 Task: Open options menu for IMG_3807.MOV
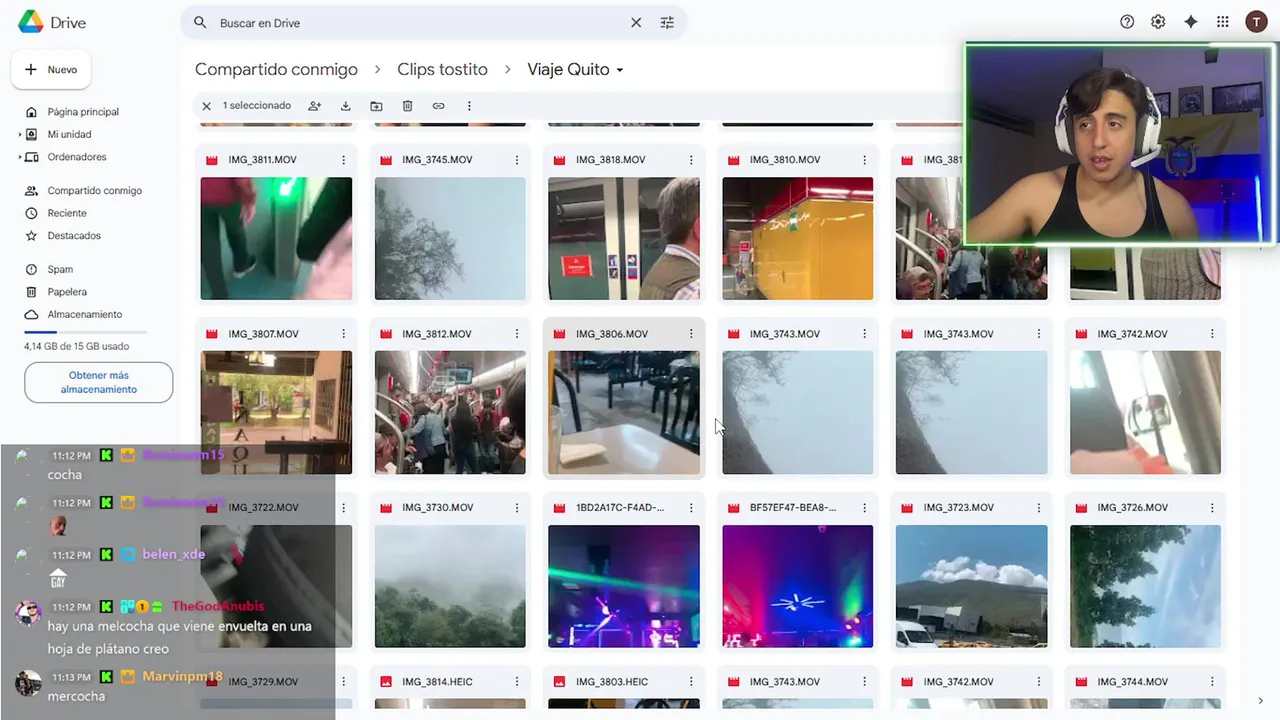point(343,334)
